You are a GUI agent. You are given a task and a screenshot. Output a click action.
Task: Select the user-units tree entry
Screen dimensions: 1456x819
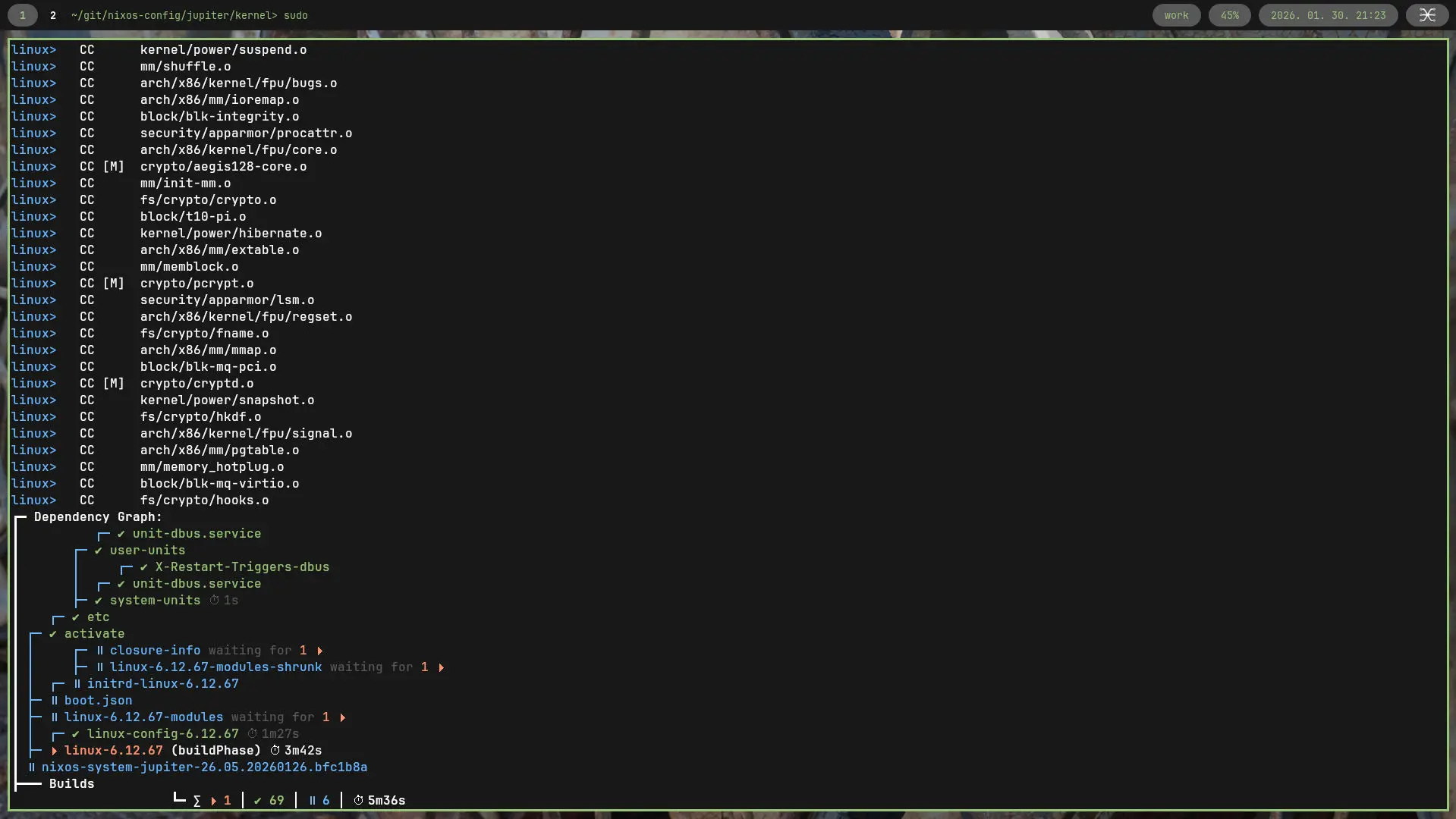coord(147,551)
